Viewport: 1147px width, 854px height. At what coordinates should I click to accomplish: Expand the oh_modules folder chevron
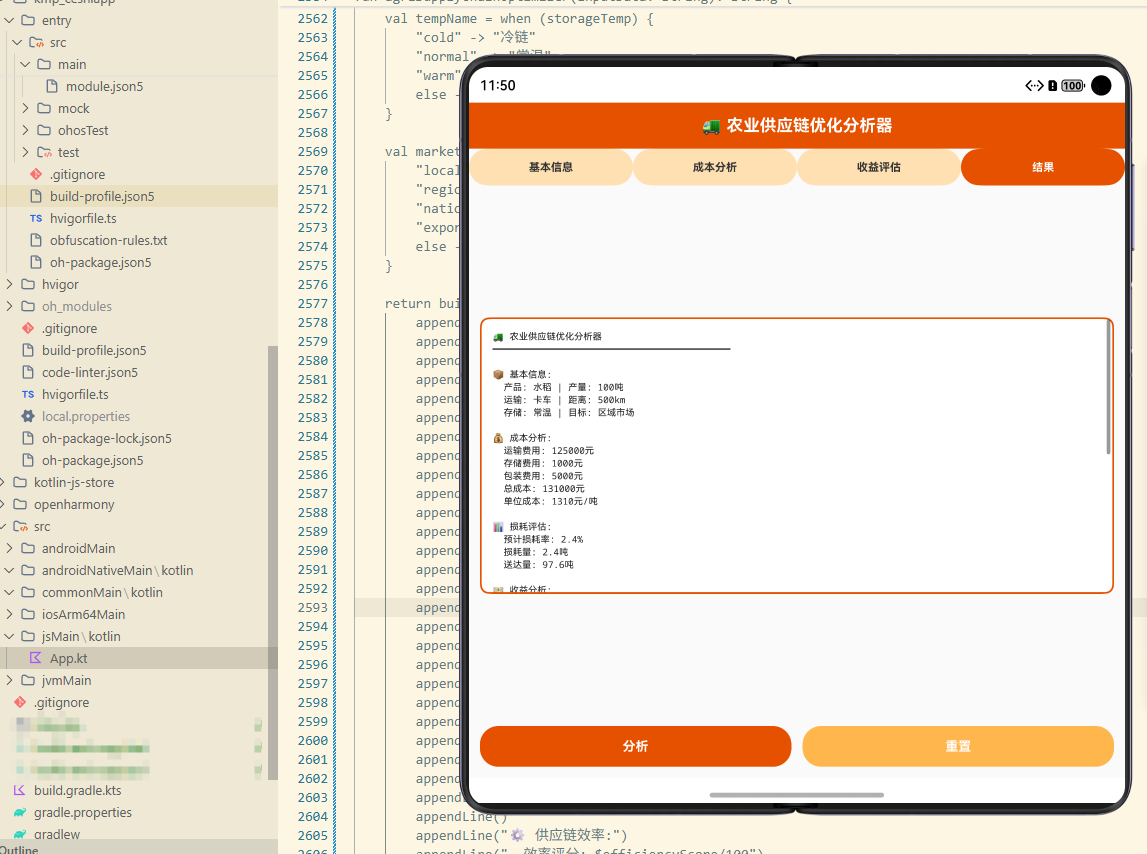[x=10, y=306]
